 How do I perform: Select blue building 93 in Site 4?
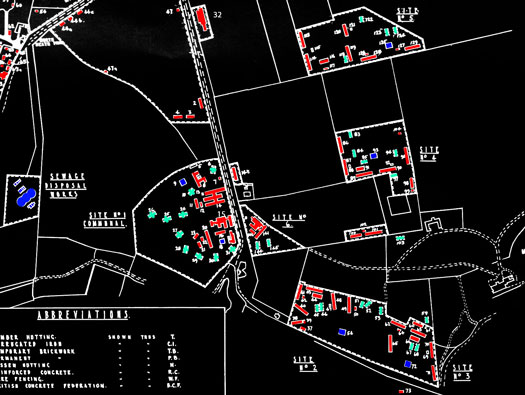374,156
